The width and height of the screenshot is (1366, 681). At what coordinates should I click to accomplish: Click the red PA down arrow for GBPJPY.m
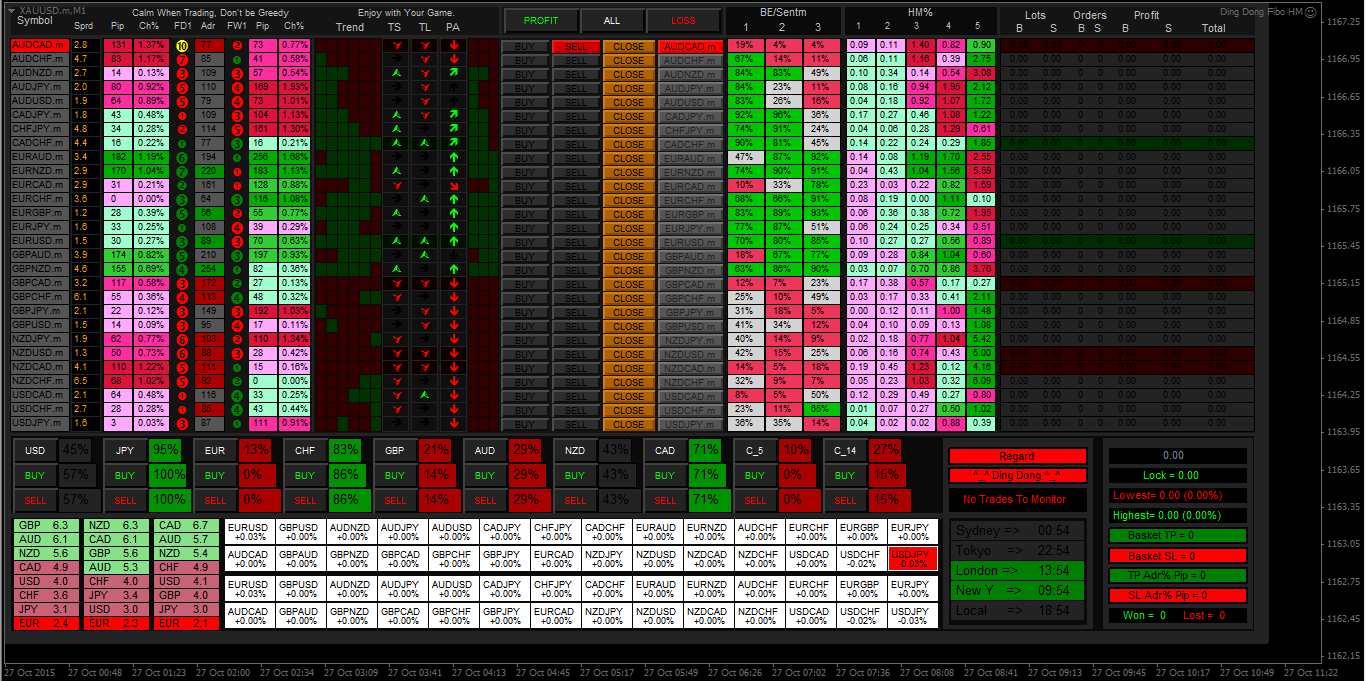[453, 311]
